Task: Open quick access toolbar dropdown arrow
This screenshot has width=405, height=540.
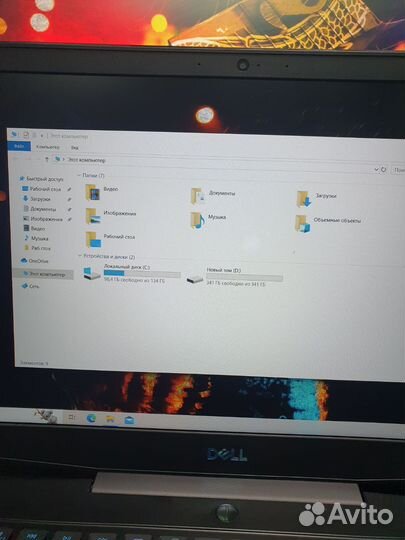Action: (42, 136)
